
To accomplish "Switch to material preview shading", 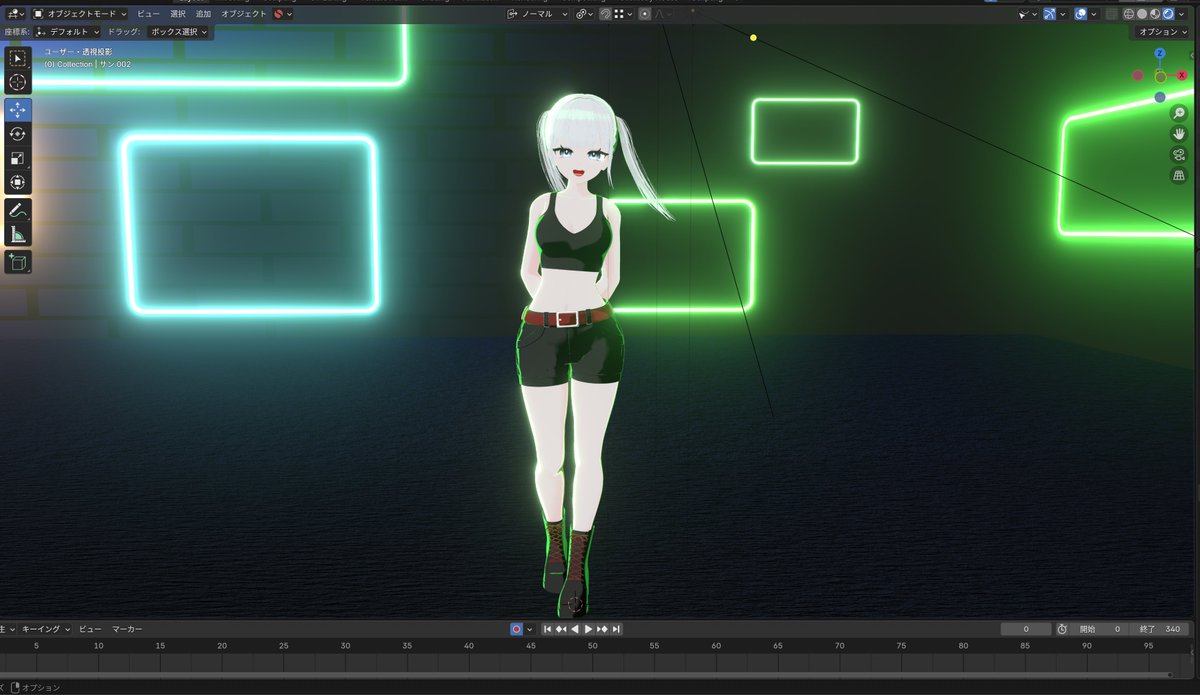I will (x=1154, y=14).
